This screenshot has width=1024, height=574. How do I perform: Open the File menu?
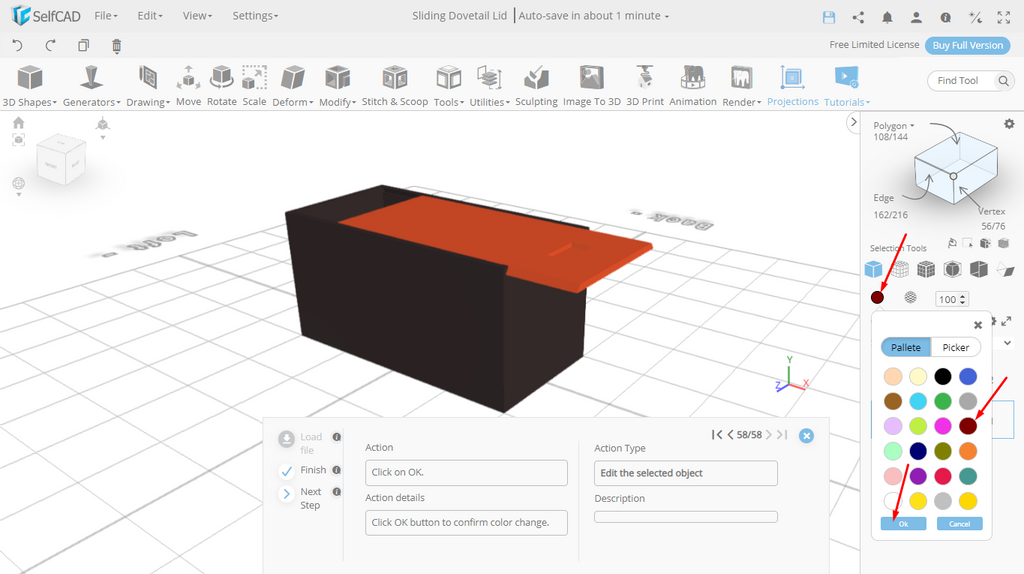point(106,16)
